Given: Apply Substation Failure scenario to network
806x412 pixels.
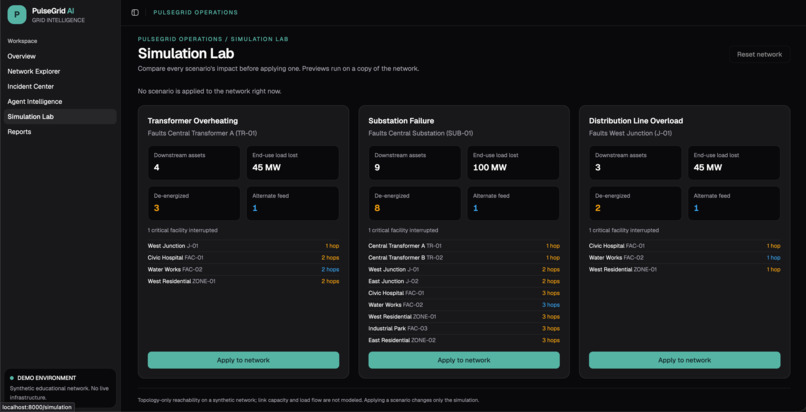Looking at the screenshot, I should coord(464,360).
